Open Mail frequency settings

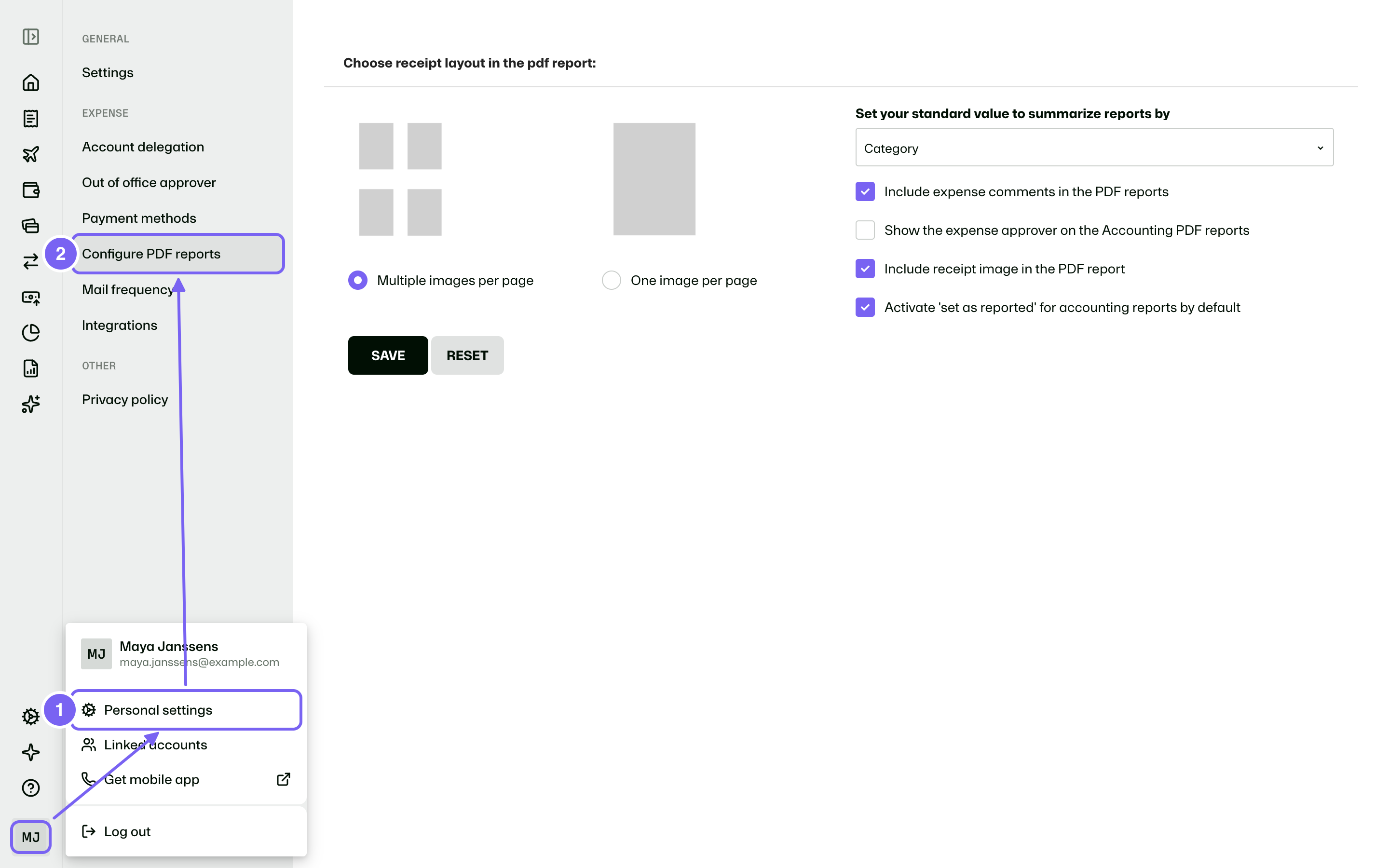click(127, 289)
